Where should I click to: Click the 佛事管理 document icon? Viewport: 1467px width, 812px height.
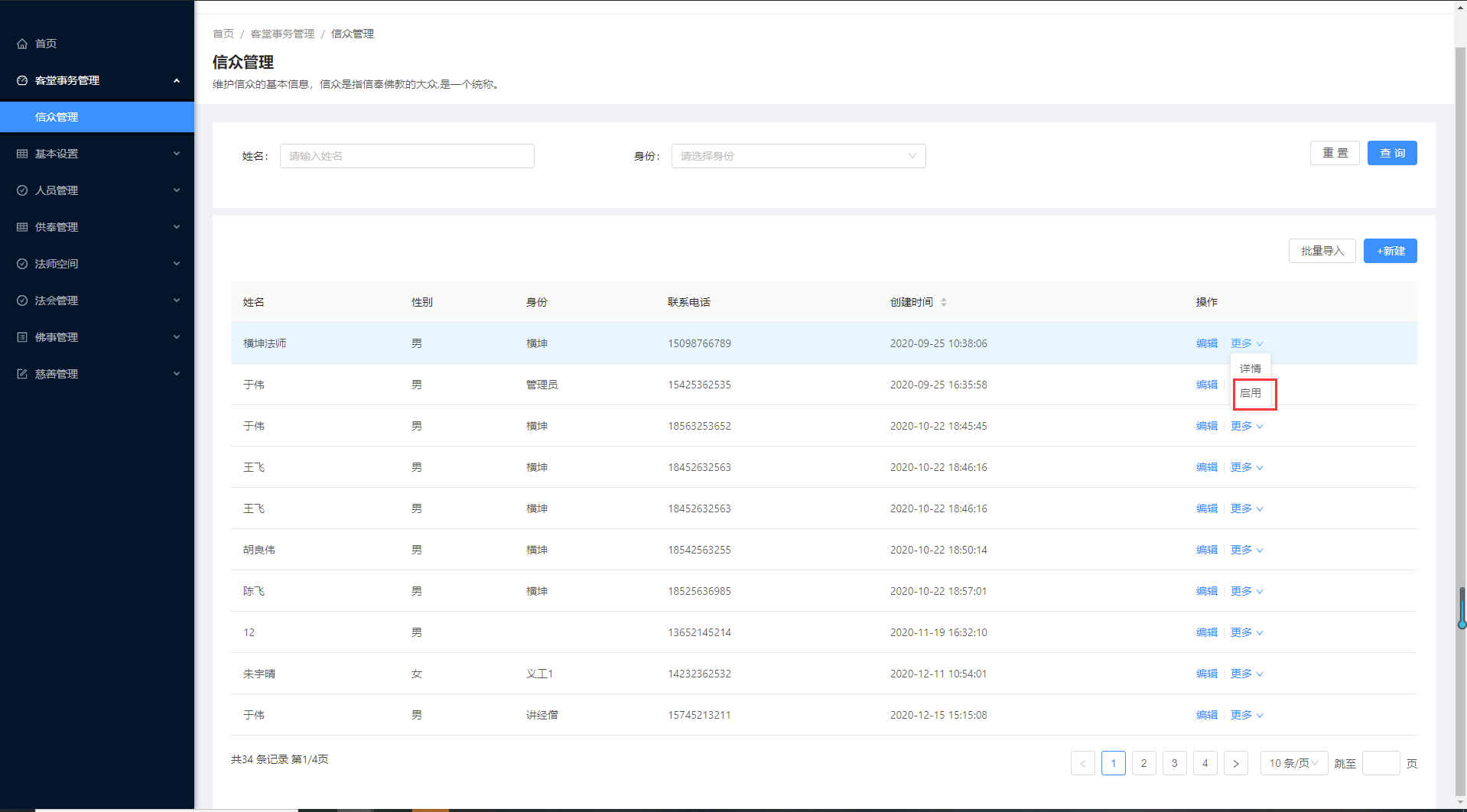(22, 337)
